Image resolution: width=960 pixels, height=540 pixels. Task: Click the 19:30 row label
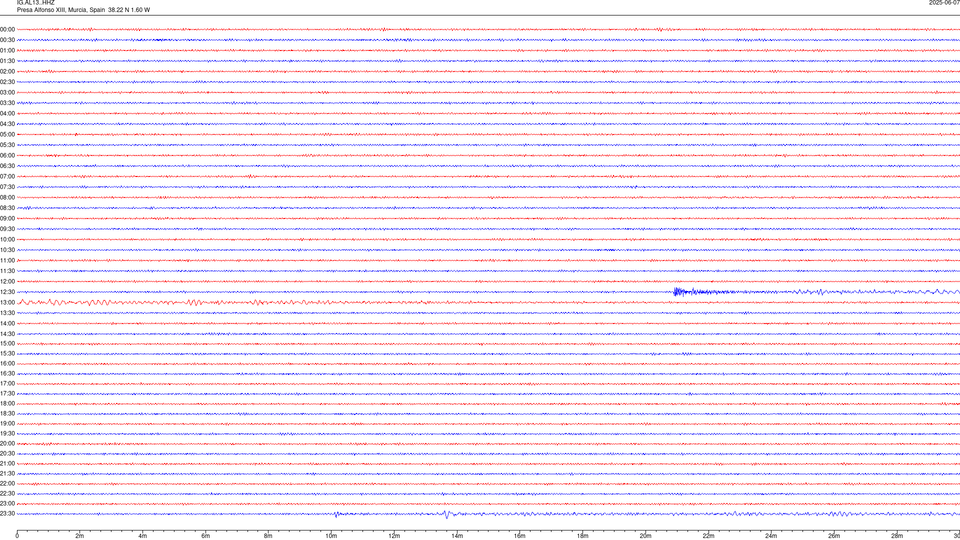(x=7, y=433)
